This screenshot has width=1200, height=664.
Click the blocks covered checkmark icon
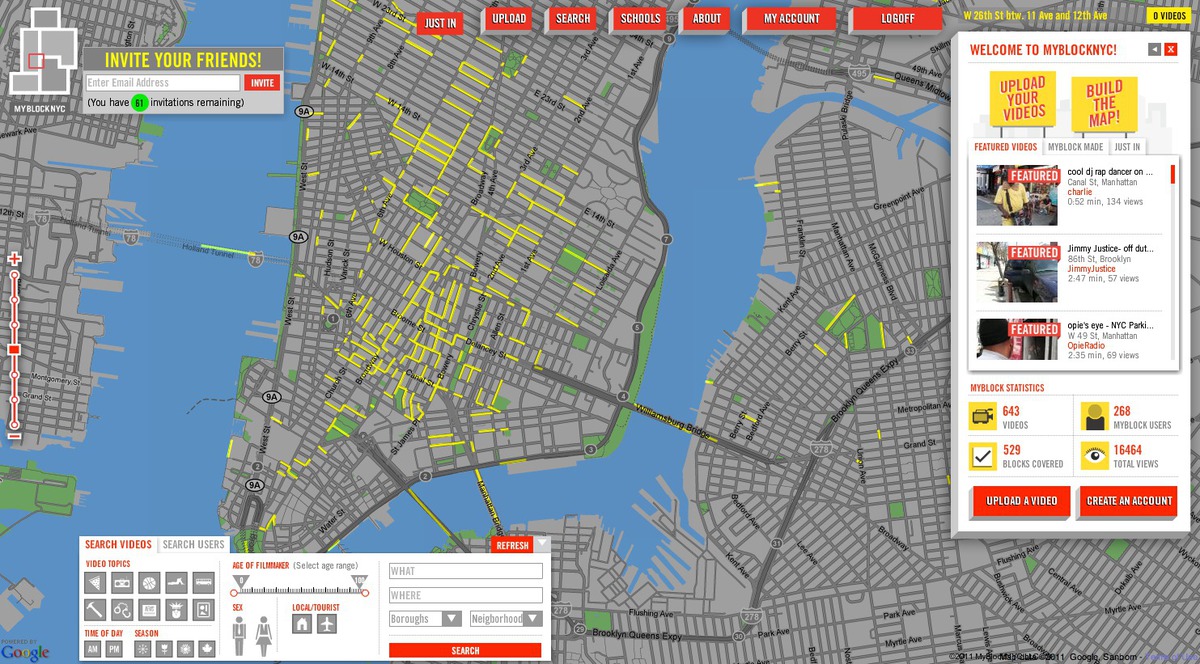[x=981, y=457]
